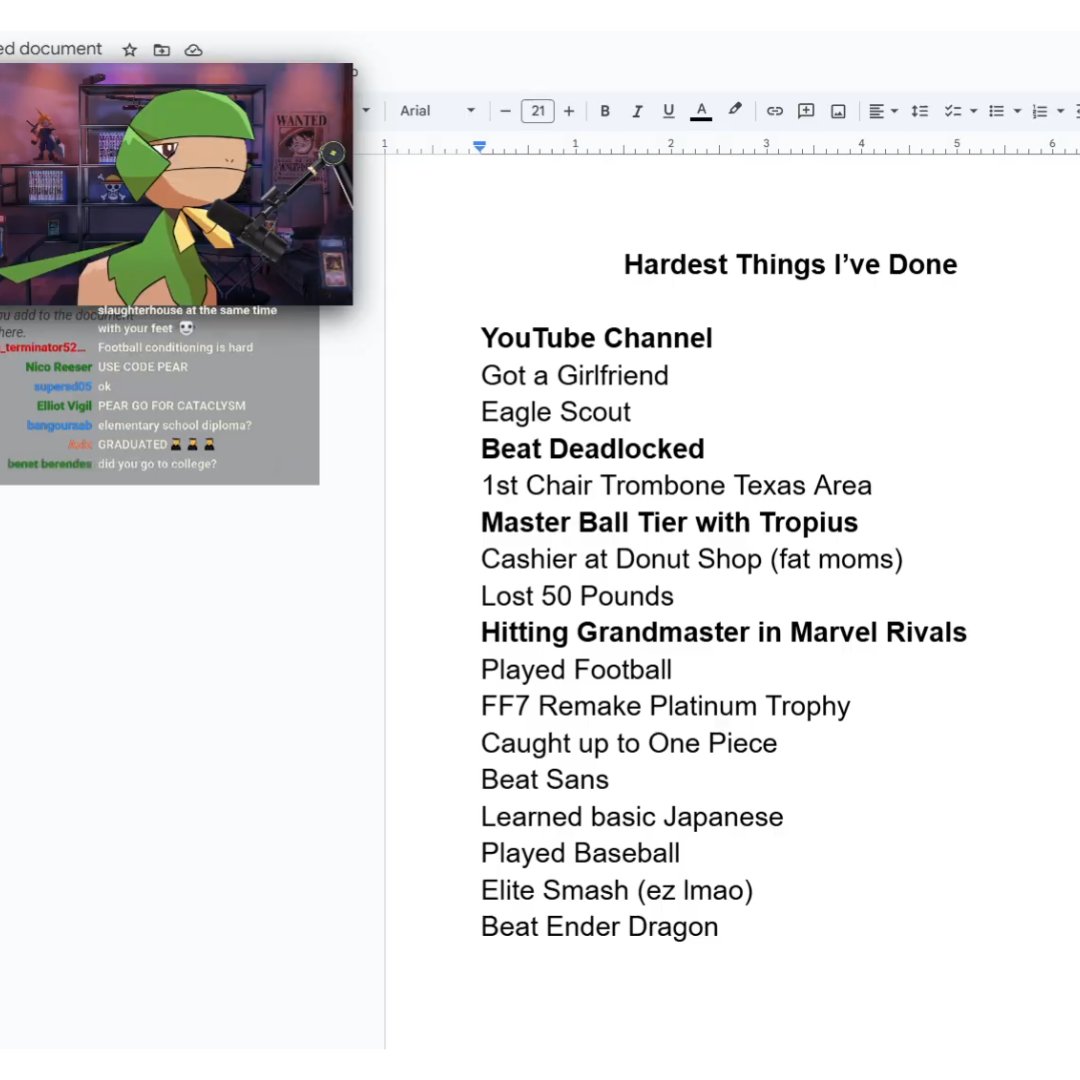Click '1st Chair Trombone Texas Area'
Screen dimensions: 1080x1080
pos(676,486)
